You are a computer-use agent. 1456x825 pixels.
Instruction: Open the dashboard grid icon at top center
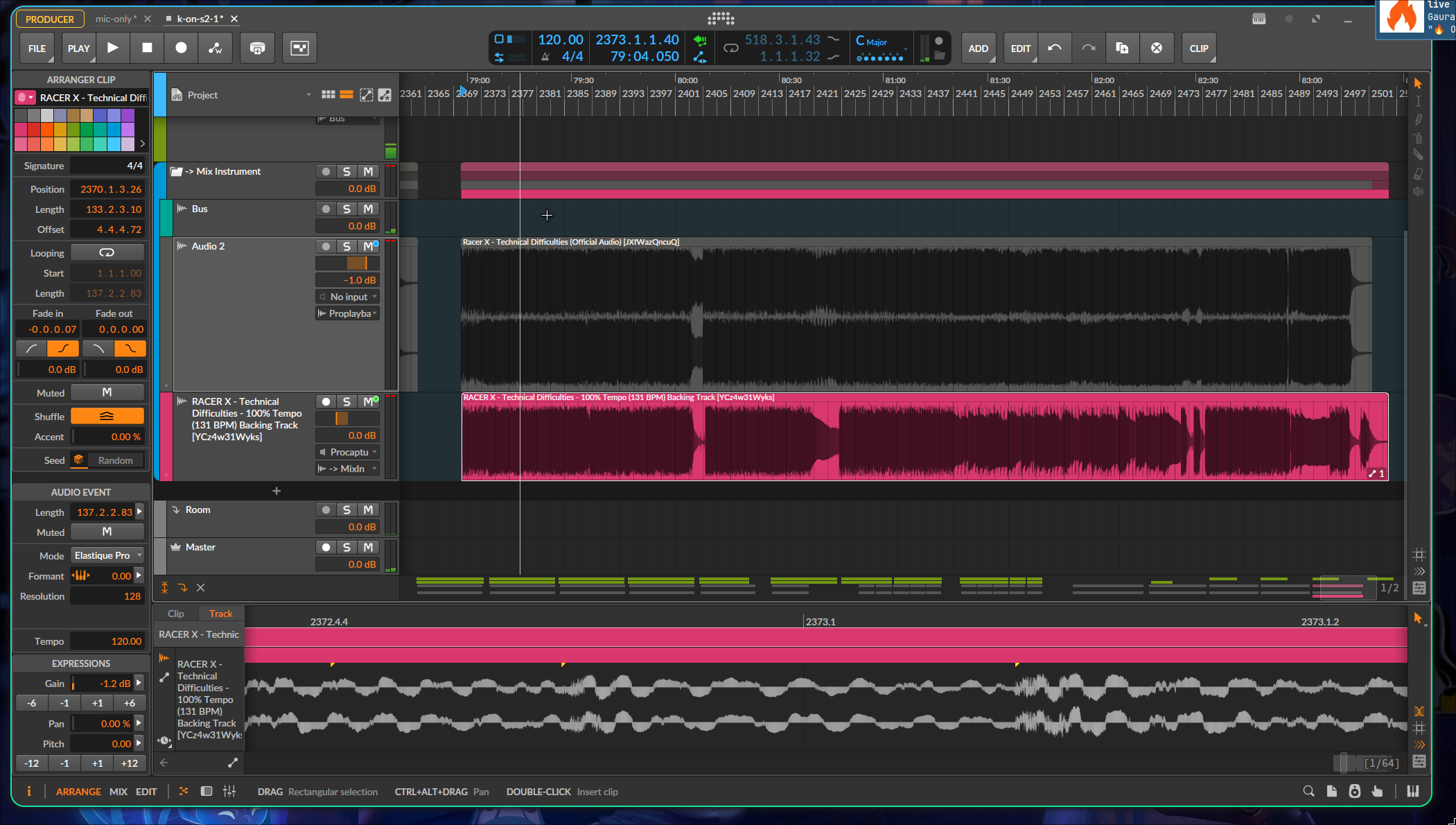coord(721,19)
